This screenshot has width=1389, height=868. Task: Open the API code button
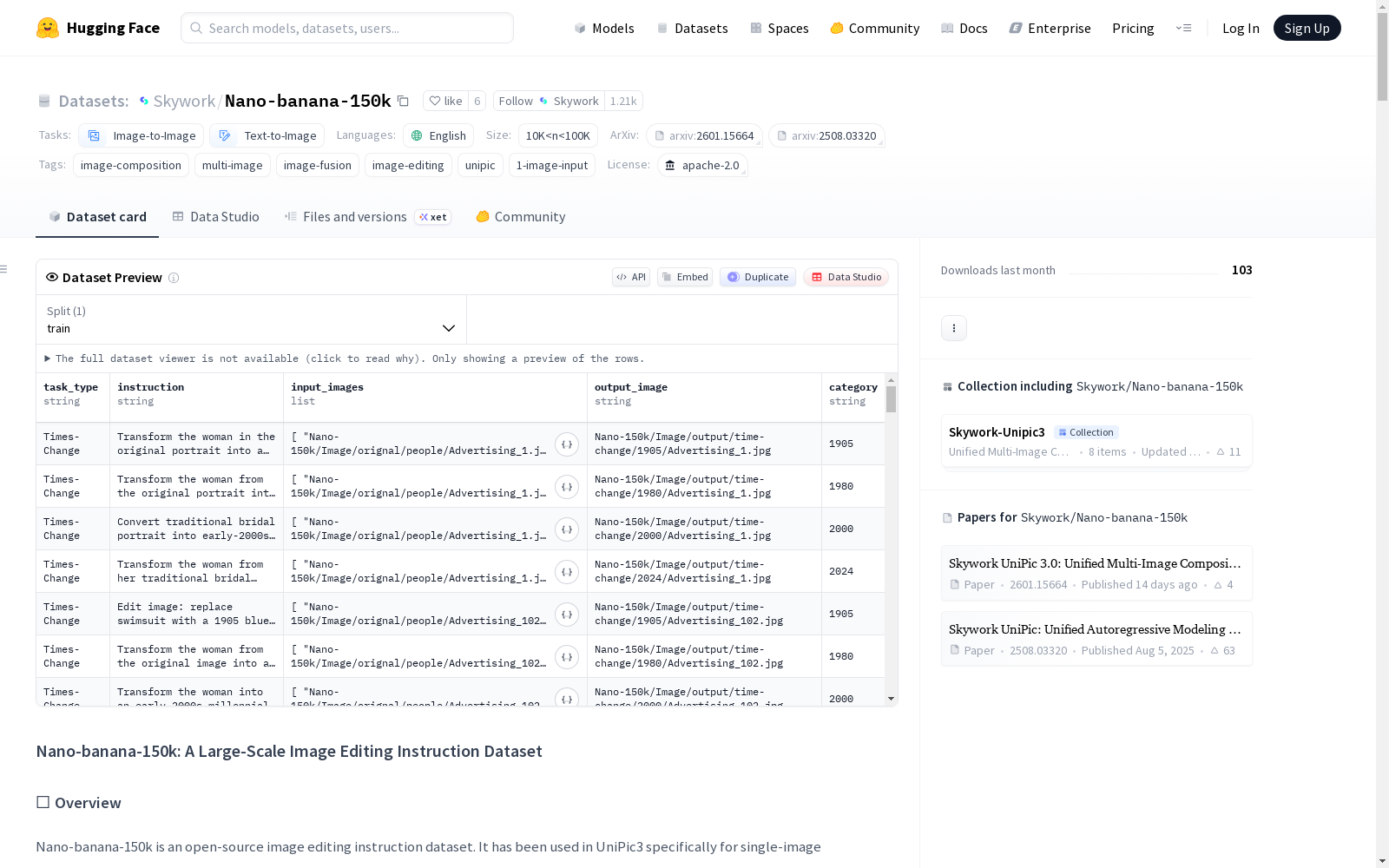pyautogui.click(x=631, y=277)
